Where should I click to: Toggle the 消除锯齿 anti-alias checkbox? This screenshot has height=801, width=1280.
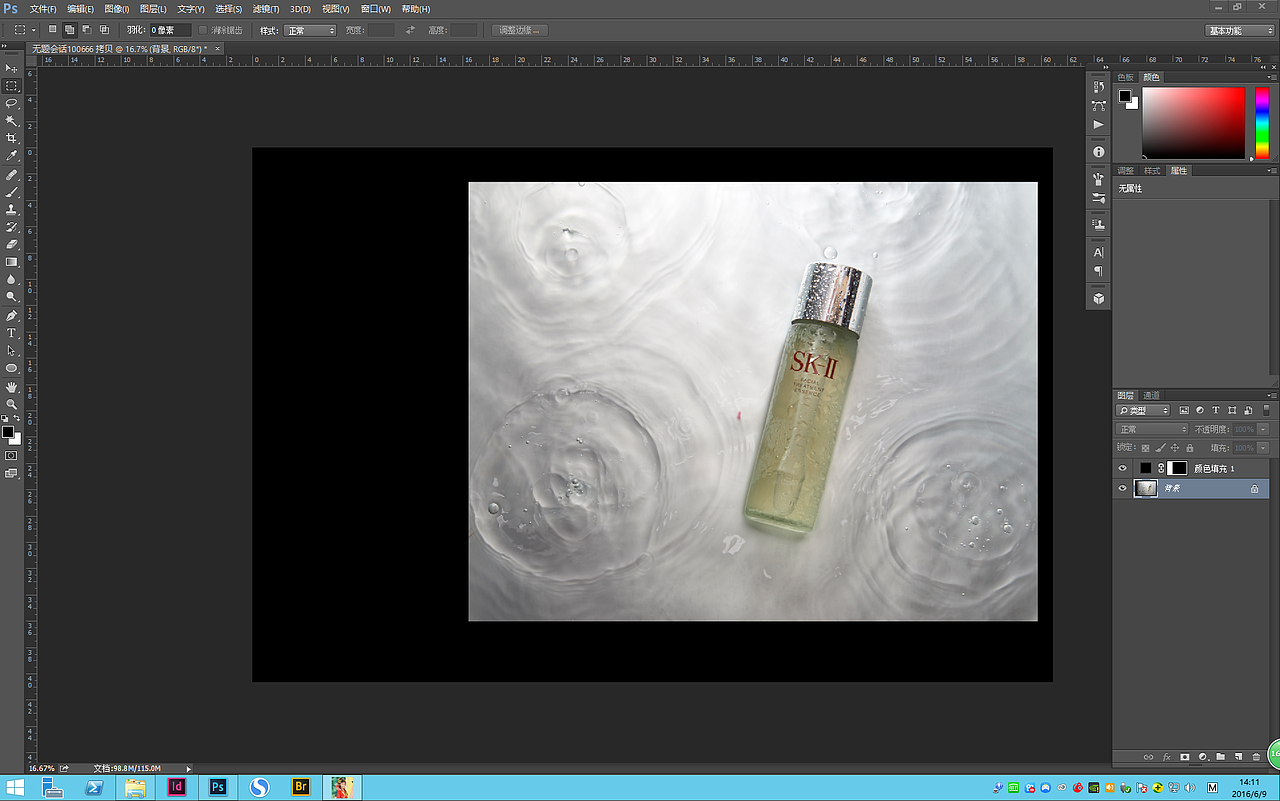(x=204, y=31)
